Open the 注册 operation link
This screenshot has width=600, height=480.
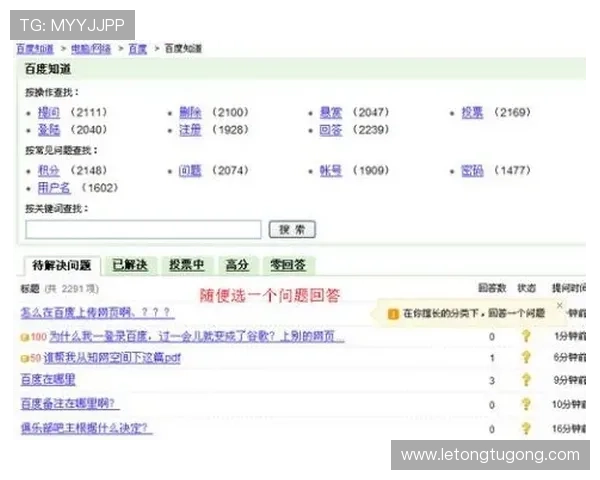190,130
